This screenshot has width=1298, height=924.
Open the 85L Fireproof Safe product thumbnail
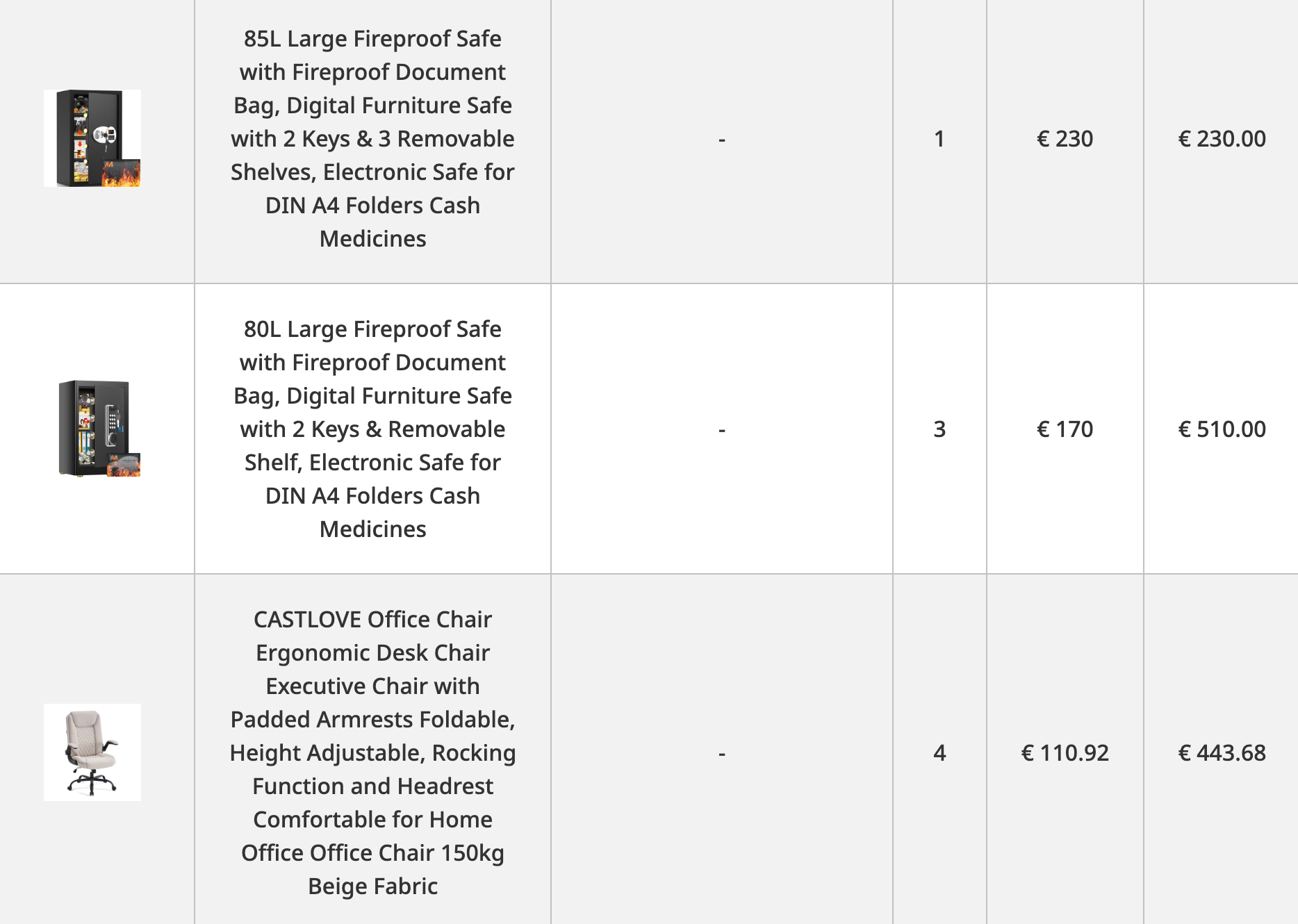coord(92,138)
